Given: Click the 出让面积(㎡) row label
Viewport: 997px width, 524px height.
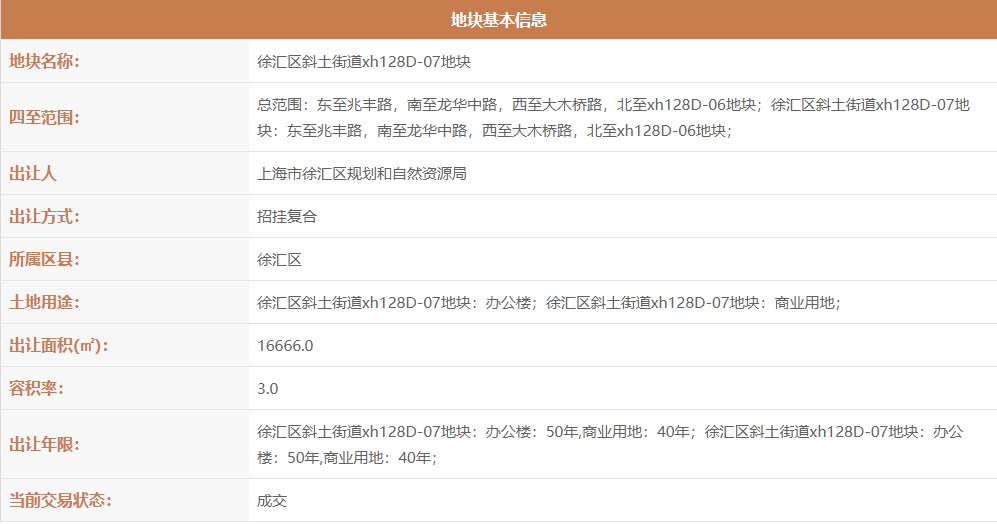Looking at the screenshot, I should [59, 345].
